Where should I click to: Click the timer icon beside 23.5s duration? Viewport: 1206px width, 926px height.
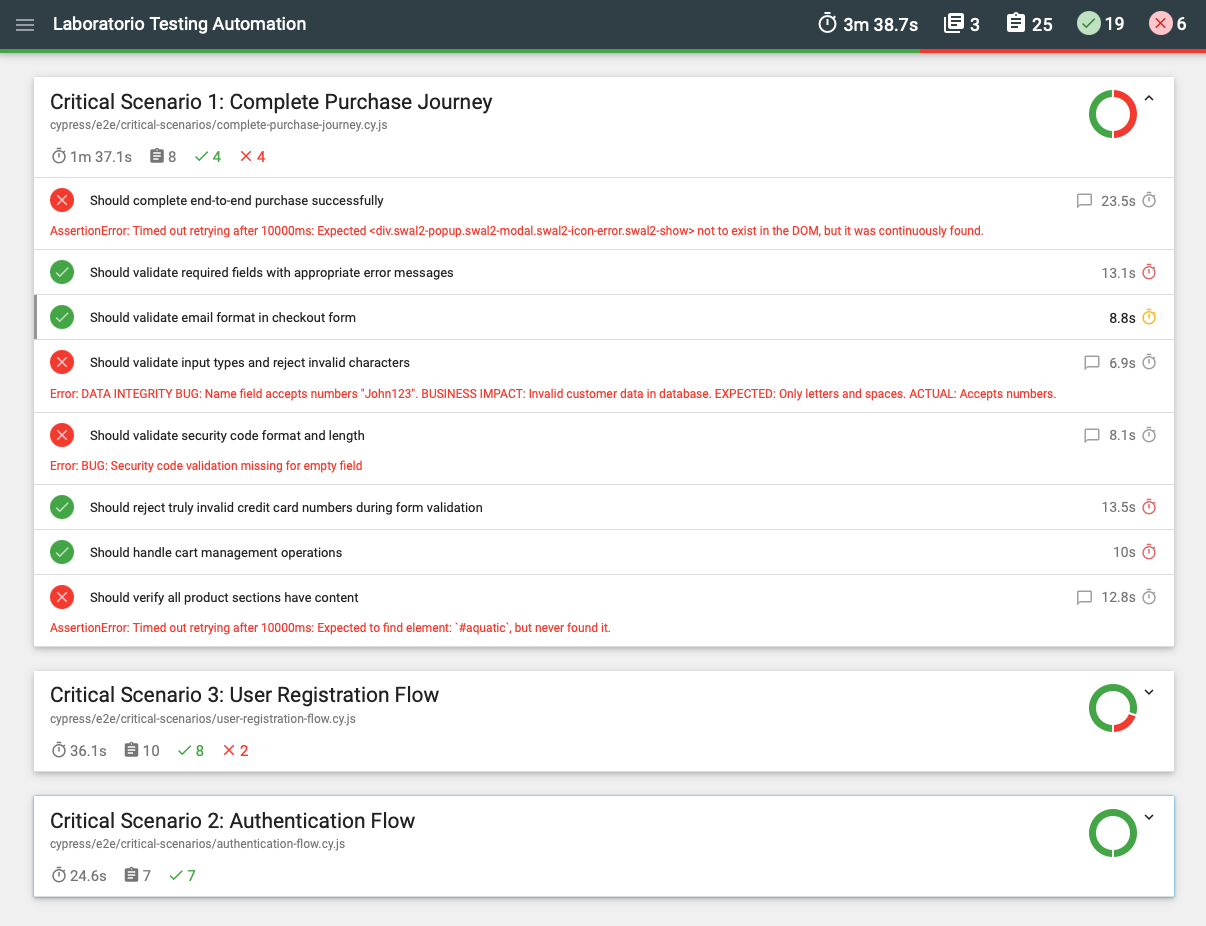click(1149, 200)
